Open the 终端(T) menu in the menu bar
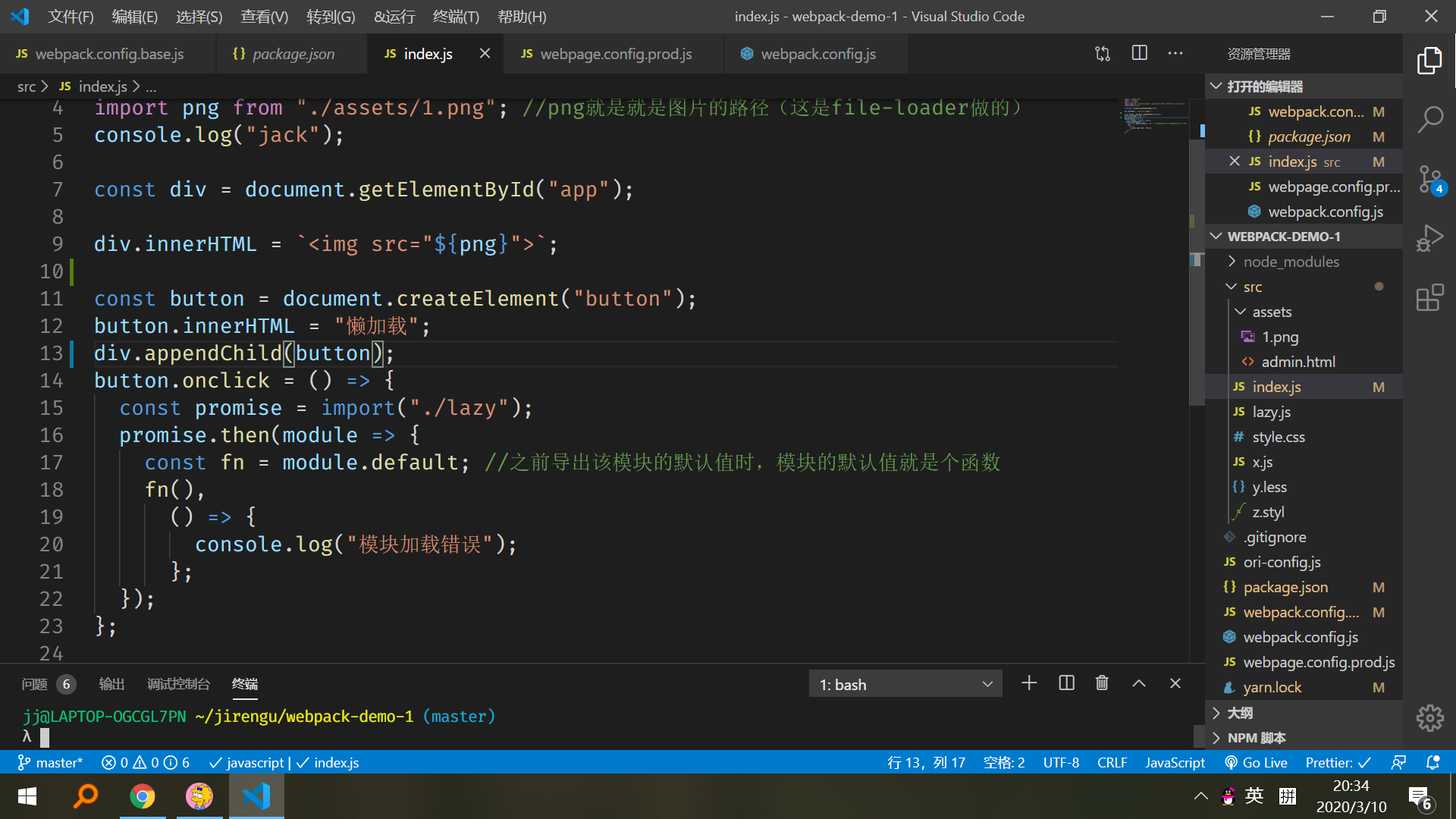This screenshot has height=819, width=1456. (456, 17)
